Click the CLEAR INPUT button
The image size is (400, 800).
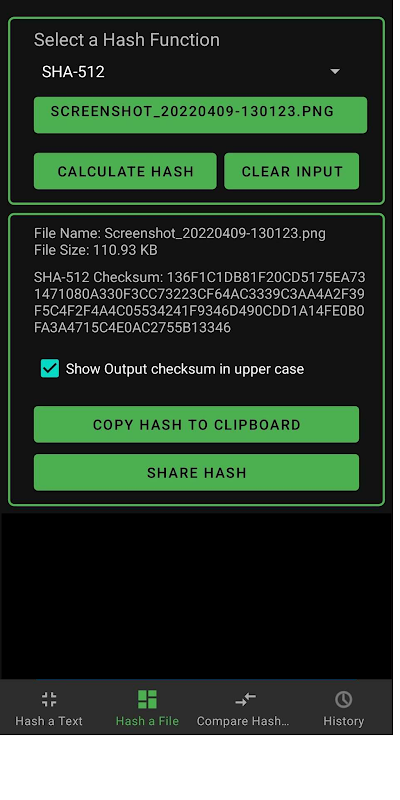point(292,171)
